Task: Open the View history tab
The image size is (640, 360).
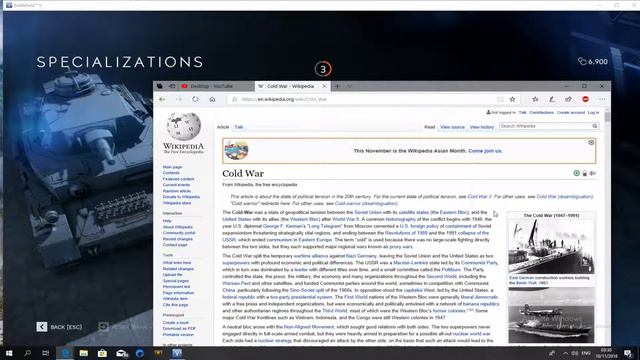Action: click(x=482, y=127)
